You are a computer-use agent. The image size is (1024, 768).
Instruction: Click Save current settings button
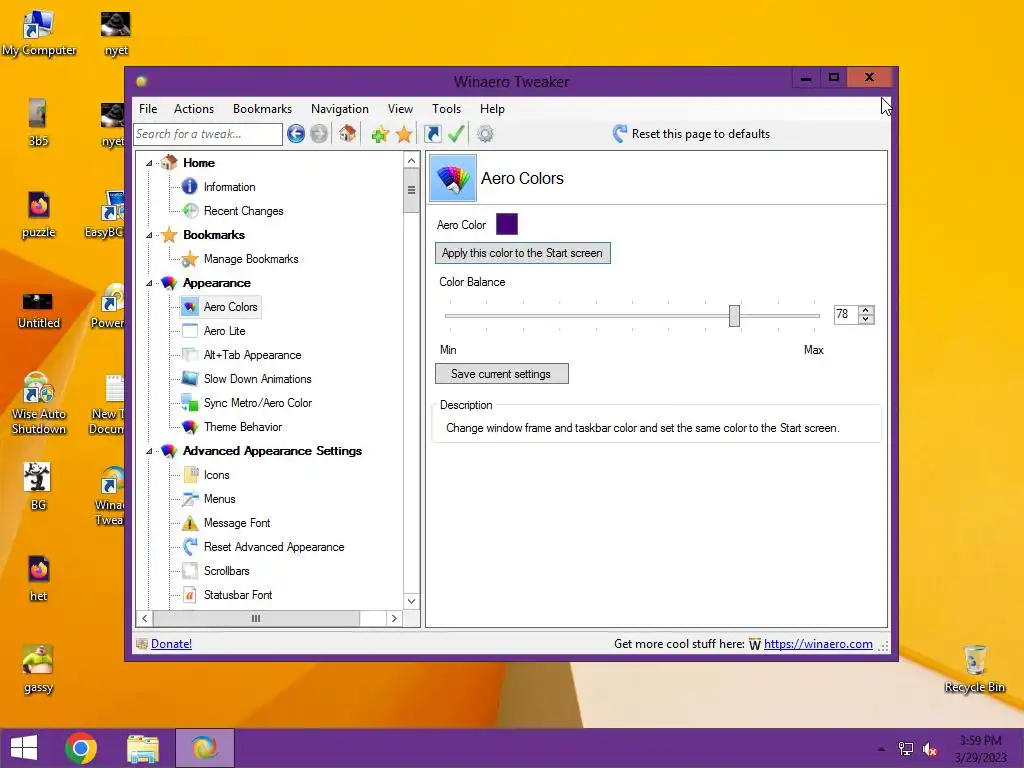pyautogui.click(x=502, y=374)
